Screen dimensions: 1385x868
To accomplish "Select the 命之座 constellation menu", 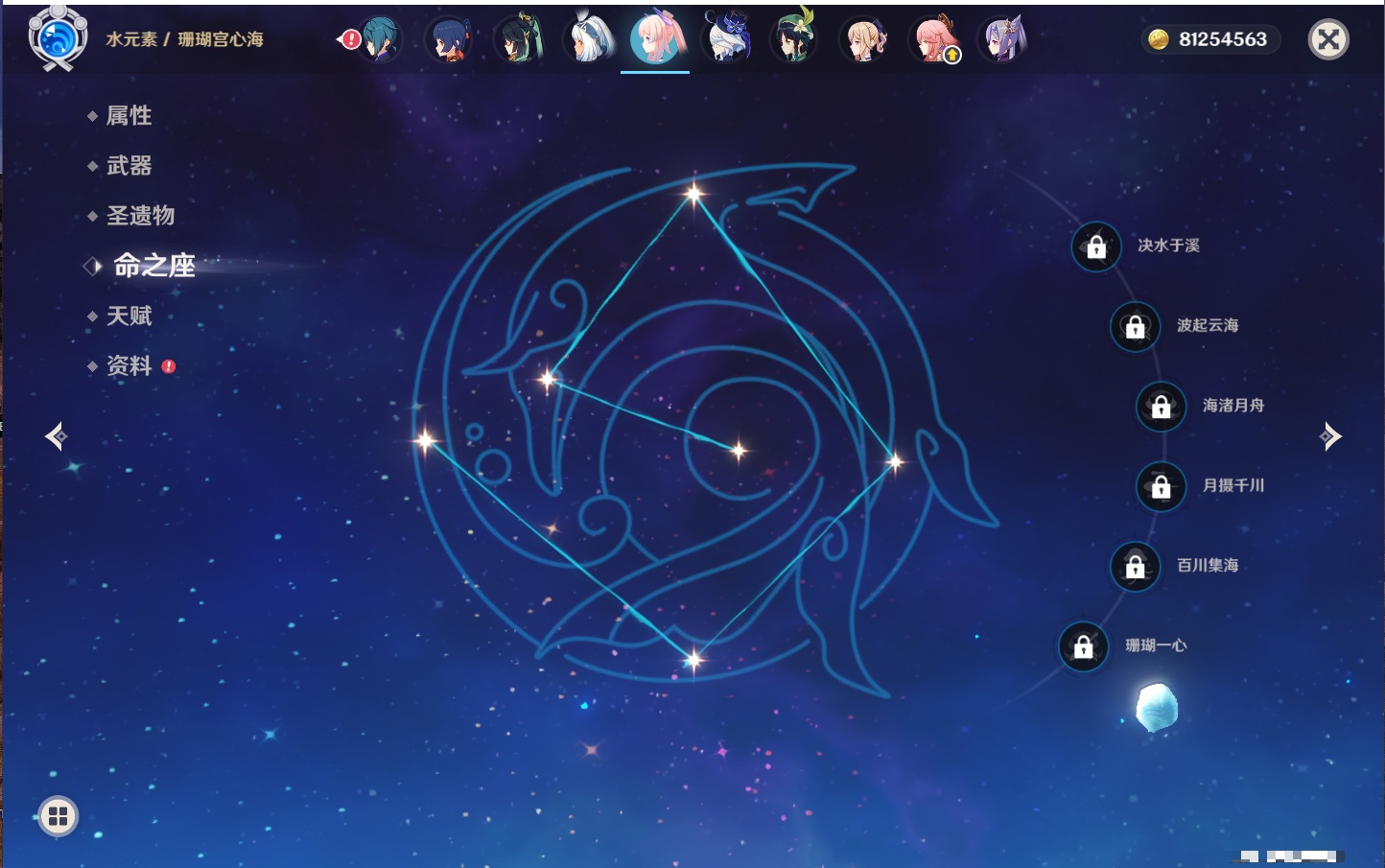I will coord(153,266).
